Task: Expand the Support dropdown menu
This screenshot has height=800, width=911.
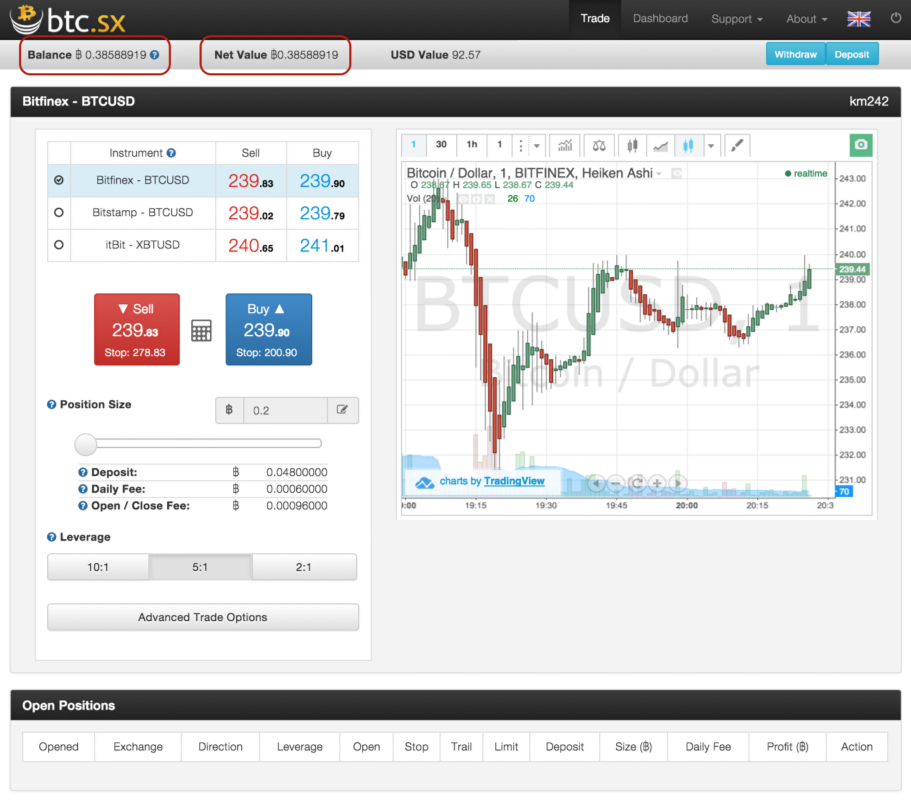Action: tap(737, 19)
